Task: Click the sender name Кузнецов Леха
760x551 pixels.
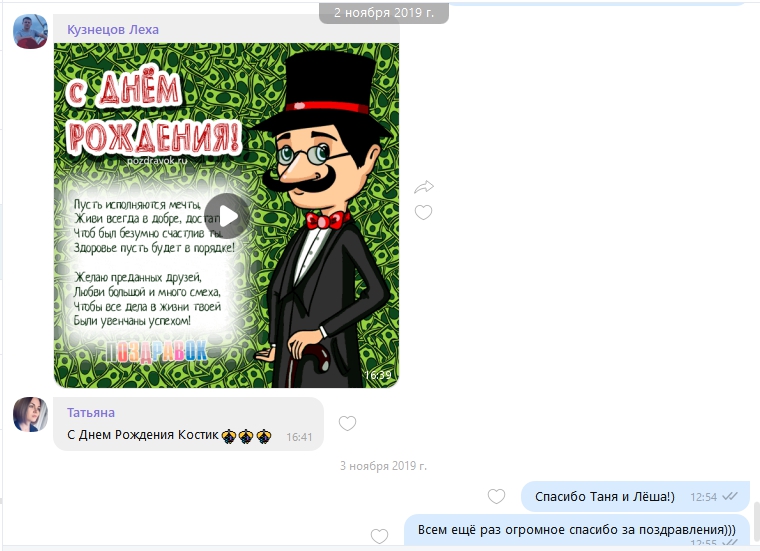Action: point(113,30)
